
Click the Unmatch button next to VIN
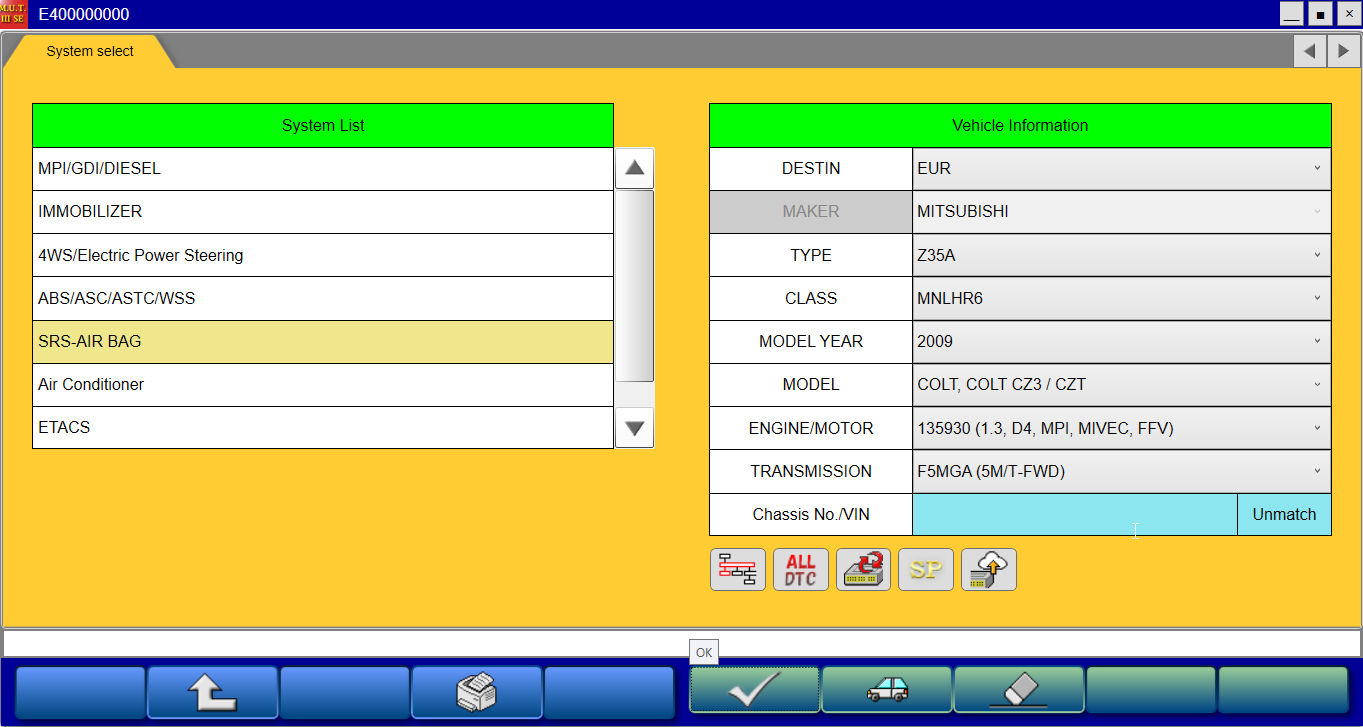[x=1284, y=515]
